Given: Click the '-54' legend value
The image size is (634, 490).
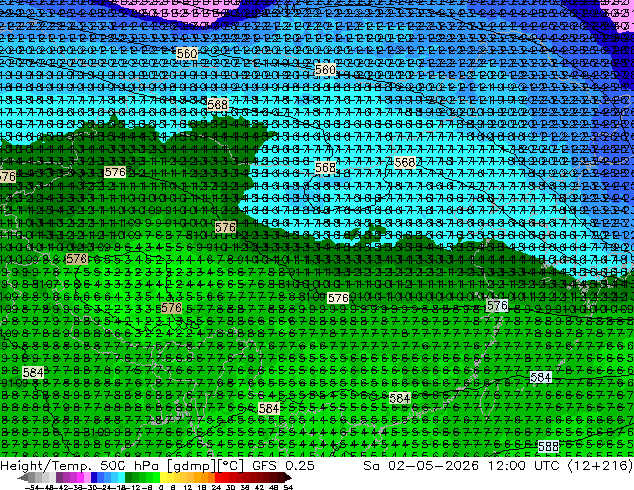Looking at the screenshot, I should point(32,488).
